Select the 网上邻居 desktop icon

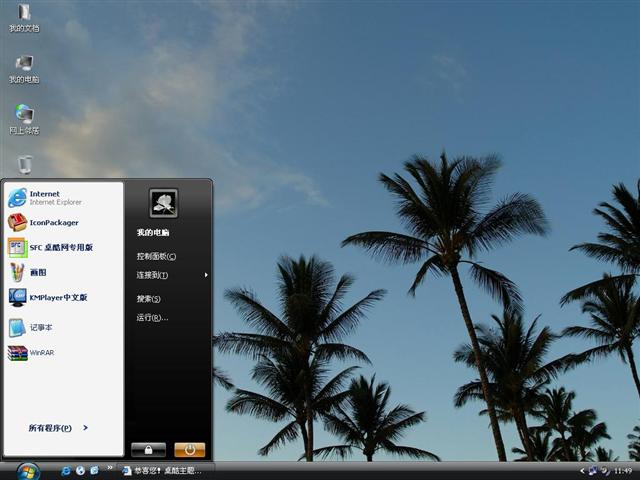coord(24,120)
